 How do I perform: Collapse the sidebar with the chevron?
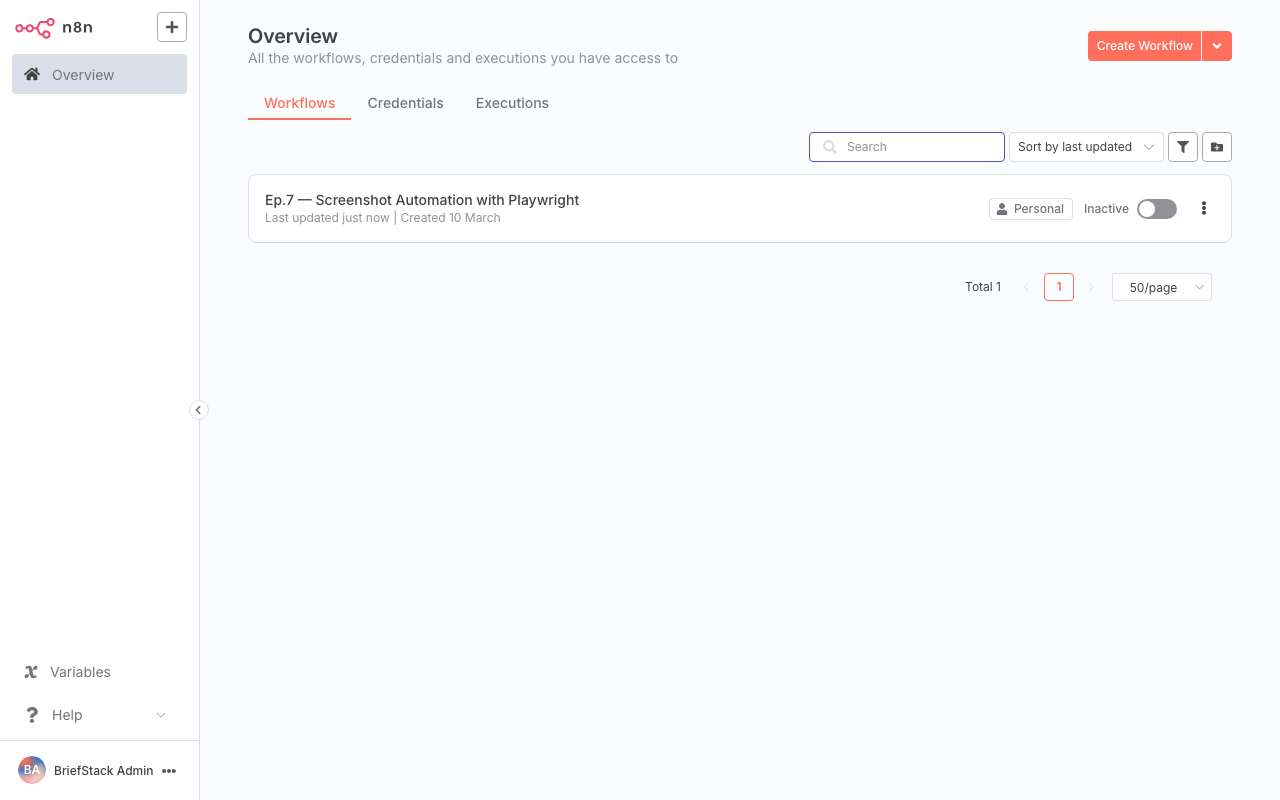click(x=198, y=410)
